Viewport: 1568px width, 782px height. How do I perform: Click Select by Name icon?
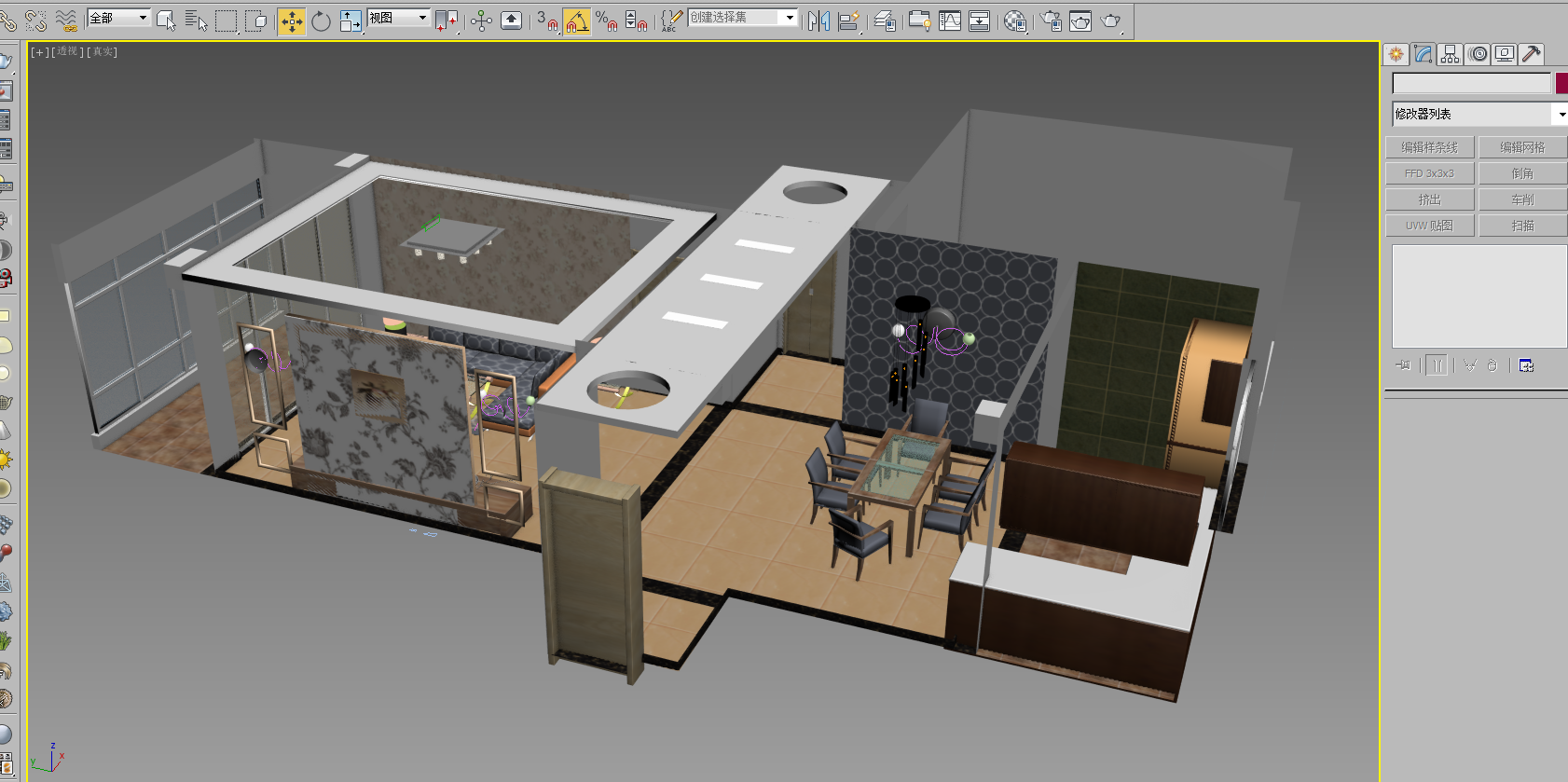196,21
